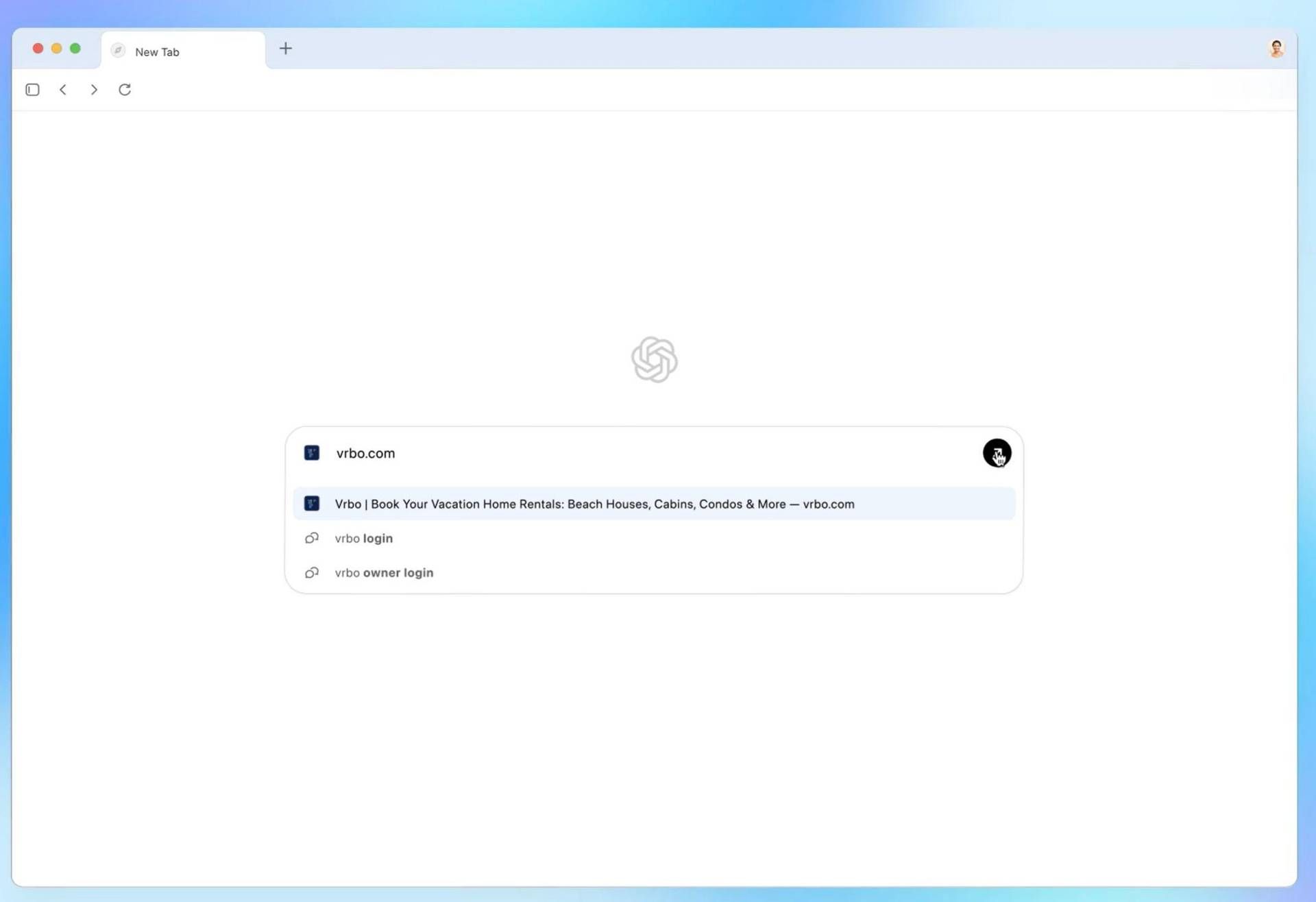The height and width of the screenshot is (902, 1316).
Task: Click the Vrbo favicon beside the top suggestion
Action: click(x=312, y=503)
